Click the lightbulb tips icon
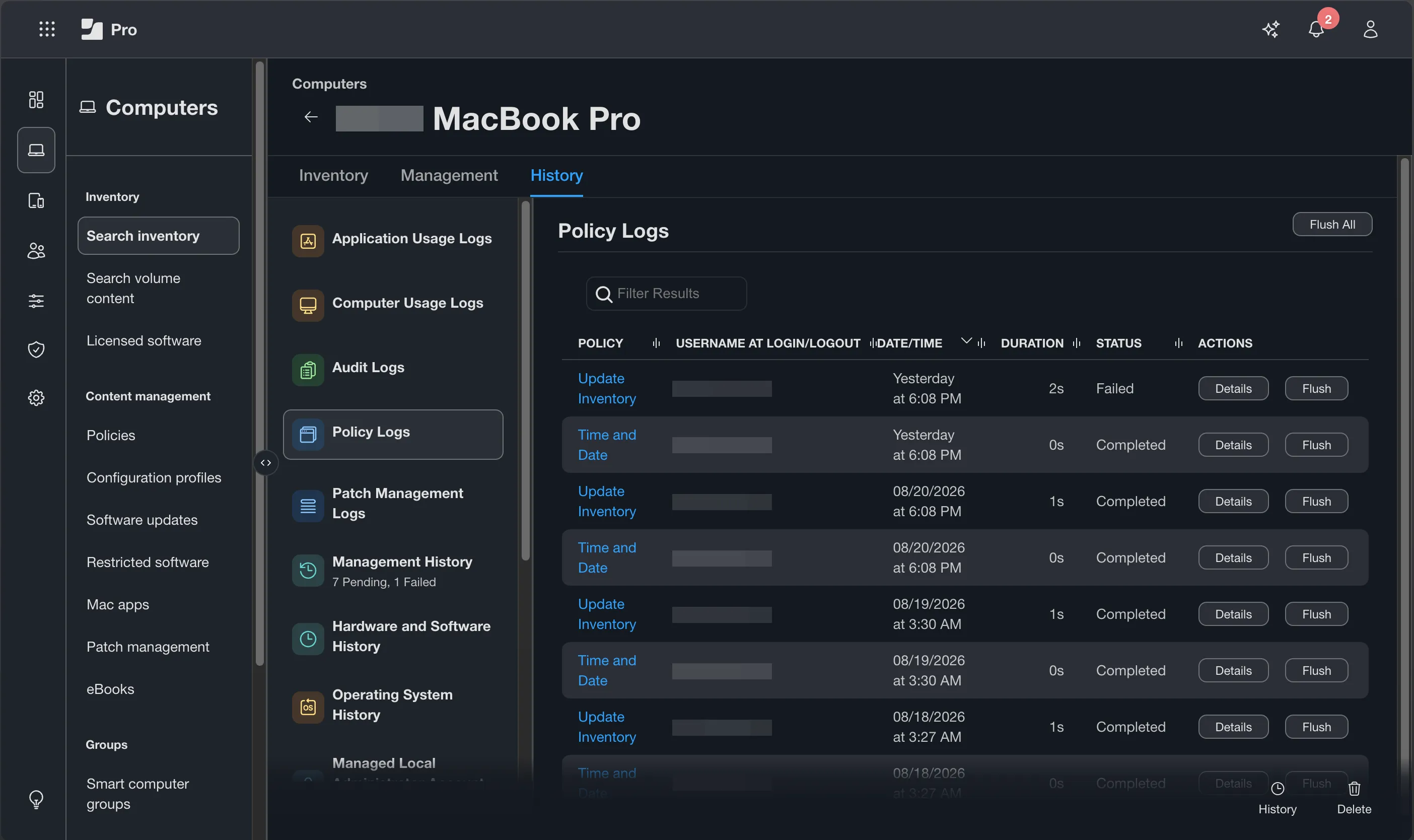1414x840 pixels. tap(36, 799)
